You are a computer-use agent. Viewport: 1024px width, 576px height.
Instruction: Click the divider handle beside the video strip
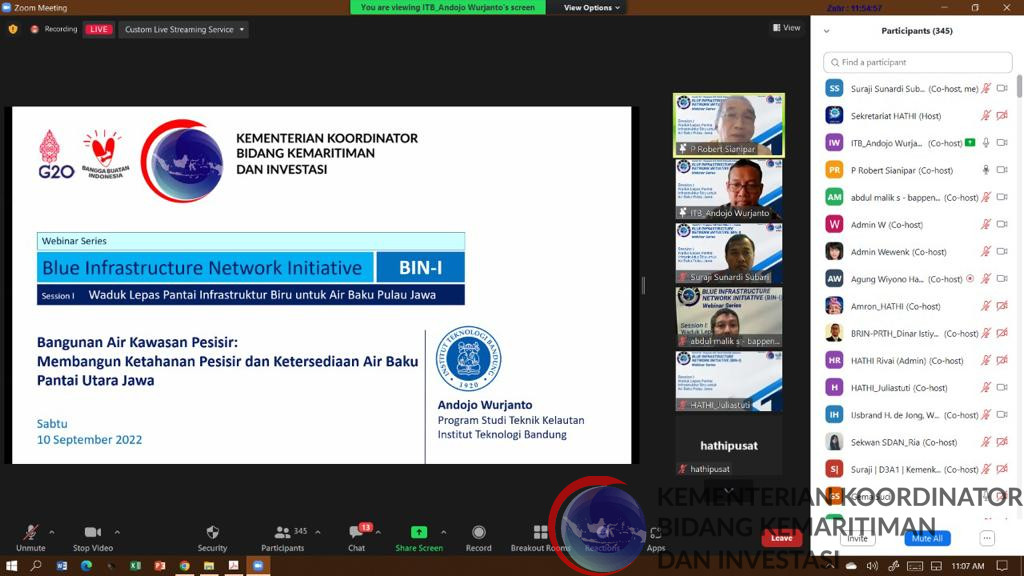(x=643, y=285)
